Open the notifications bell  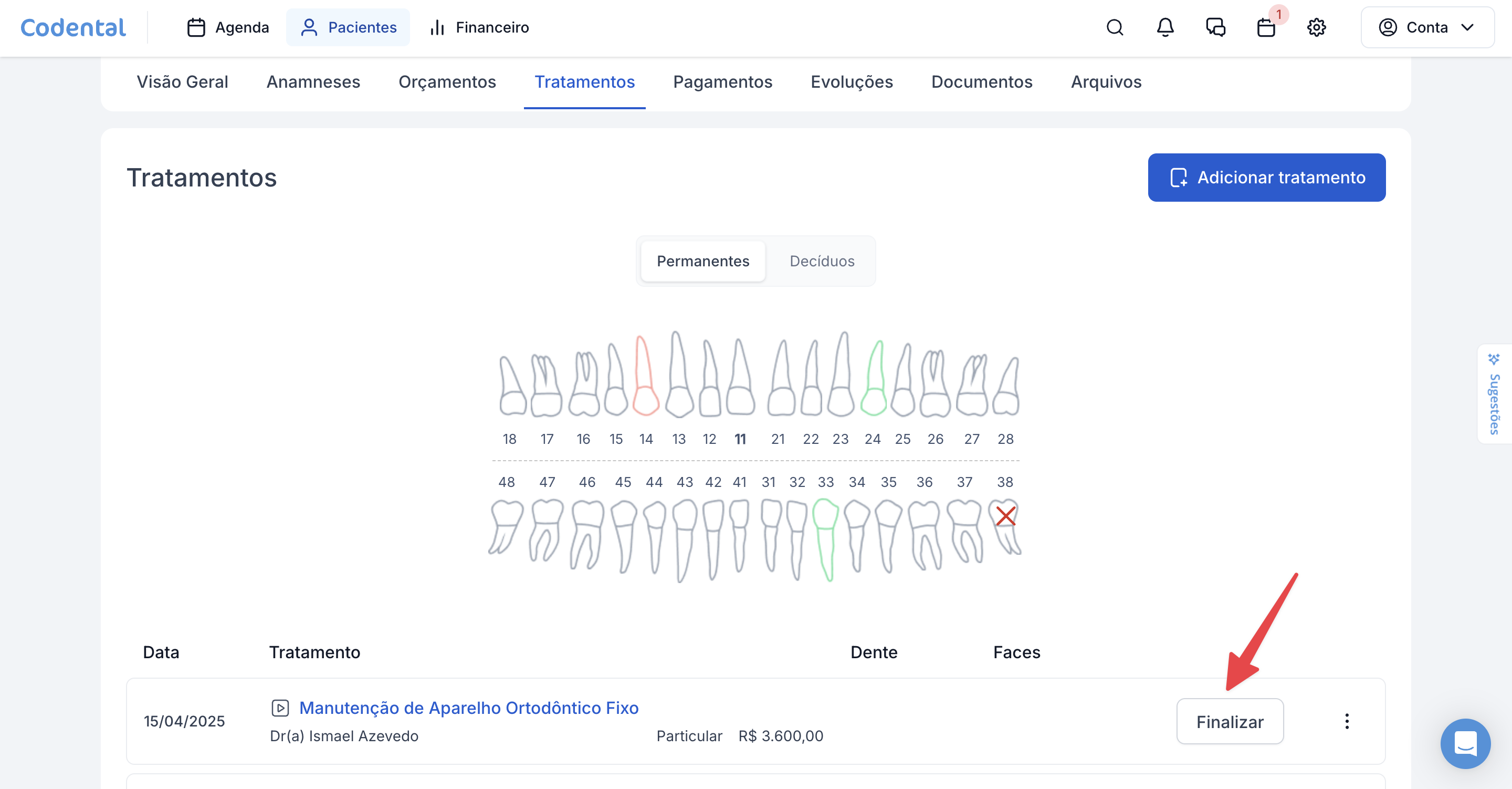(x=1164, y=28)
